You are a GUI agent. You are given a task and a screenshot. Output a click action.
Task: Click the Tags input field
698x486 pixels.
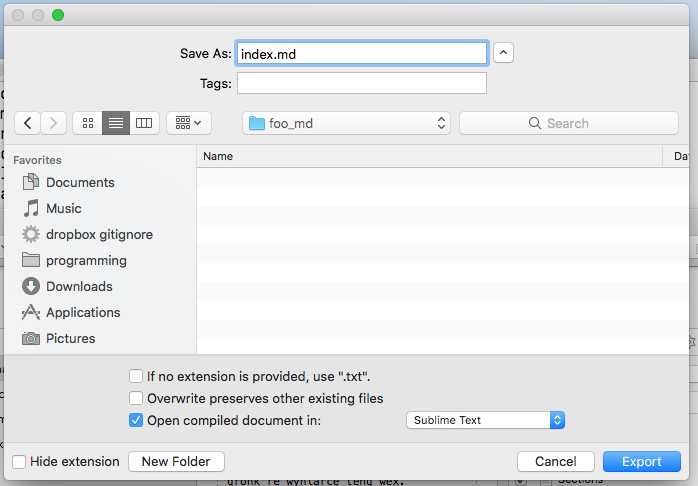(362, 83)
